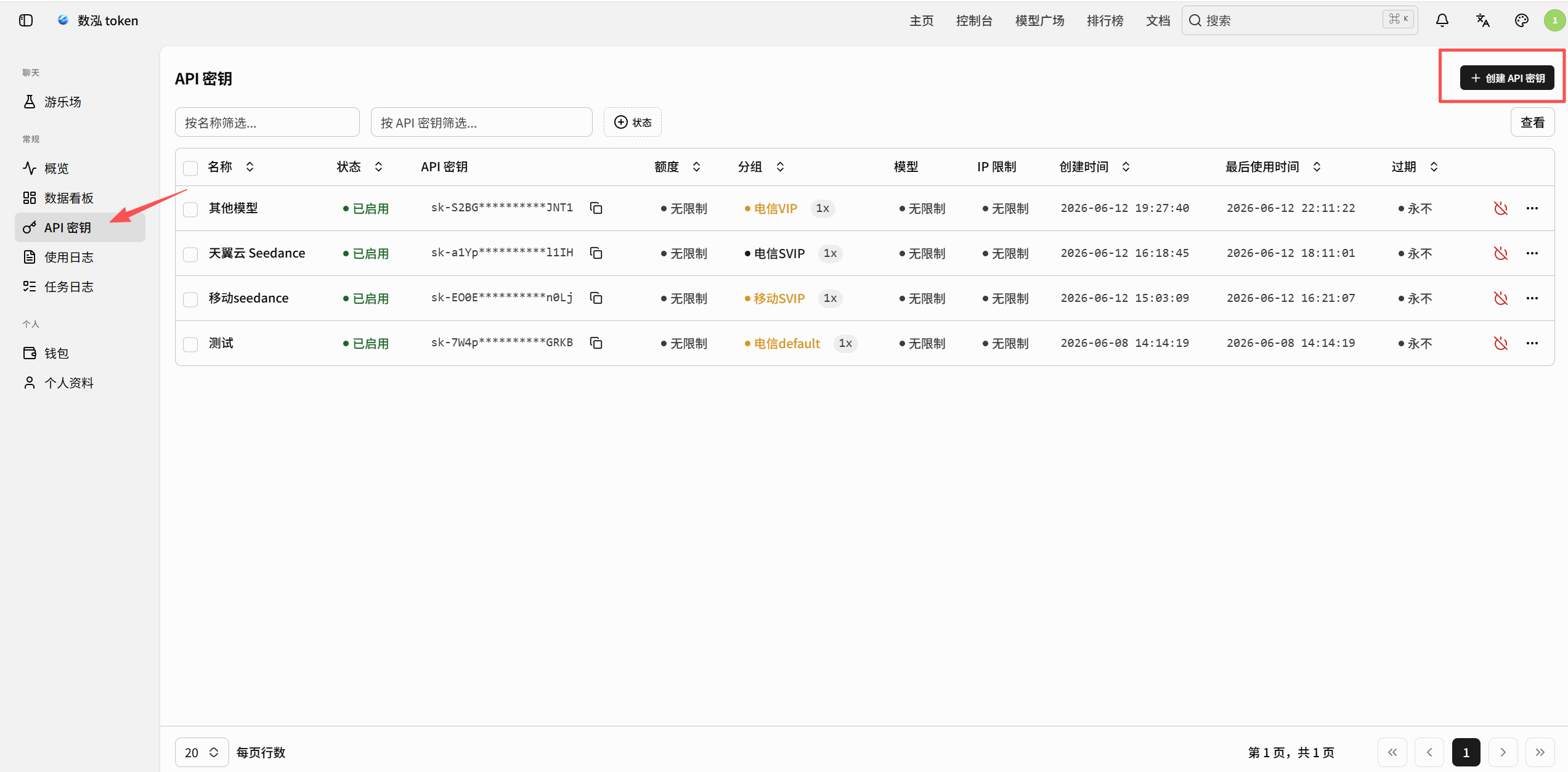Copy the sk-a1Yp API key
Viewport: 1568px width, 772px height.
click(x=596, y=253)
